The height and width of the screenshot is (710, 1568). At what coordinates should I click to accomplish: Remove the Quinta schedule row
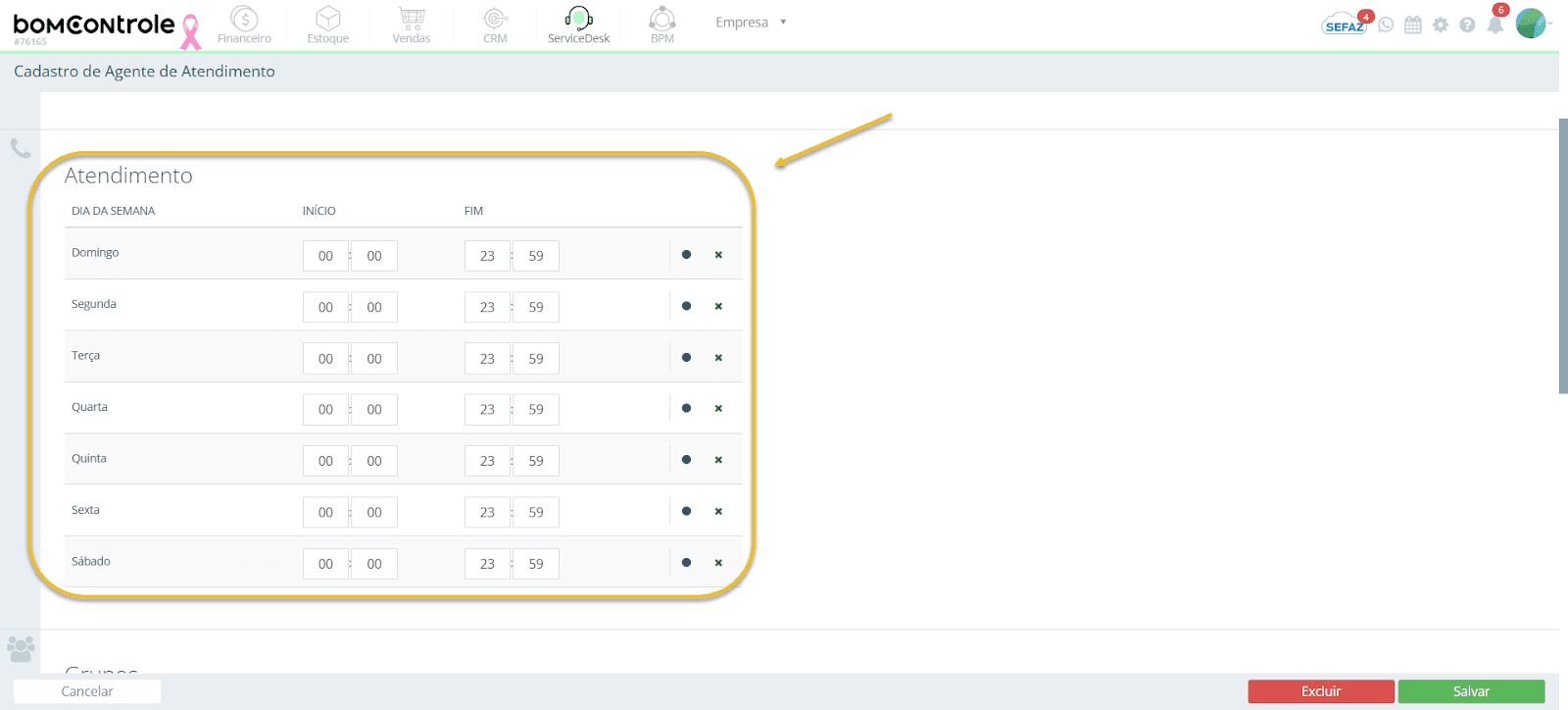[x=718, y=460]
